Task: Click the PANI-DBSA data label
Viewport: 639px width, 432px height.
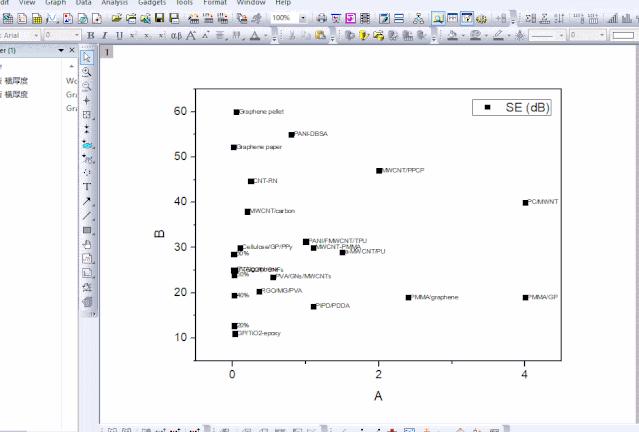Action: [311, 134]
